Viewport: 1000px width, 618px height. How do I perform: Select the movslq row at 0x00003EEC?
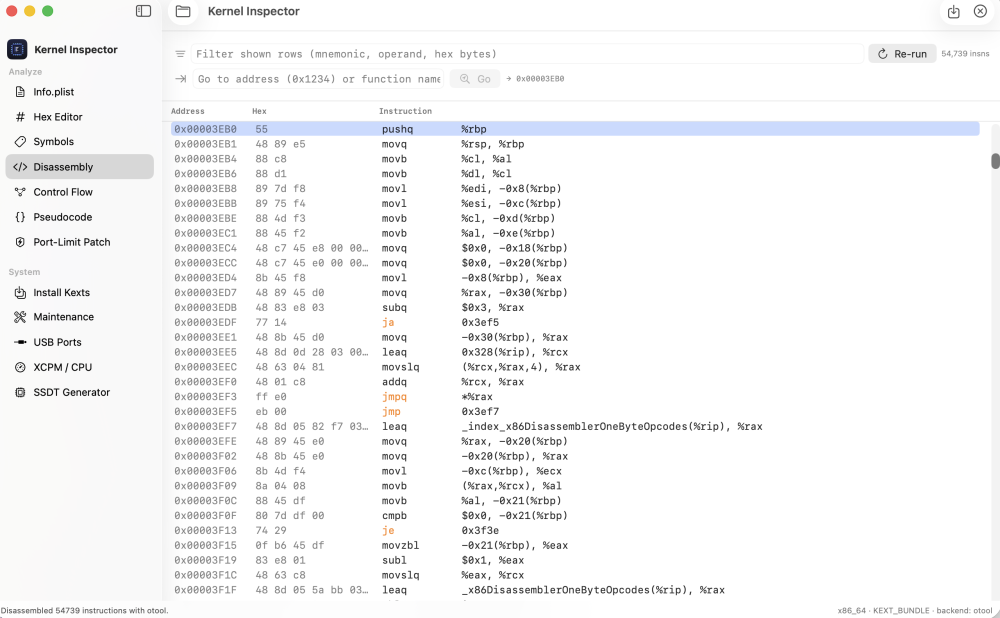(x=575, y=367)
